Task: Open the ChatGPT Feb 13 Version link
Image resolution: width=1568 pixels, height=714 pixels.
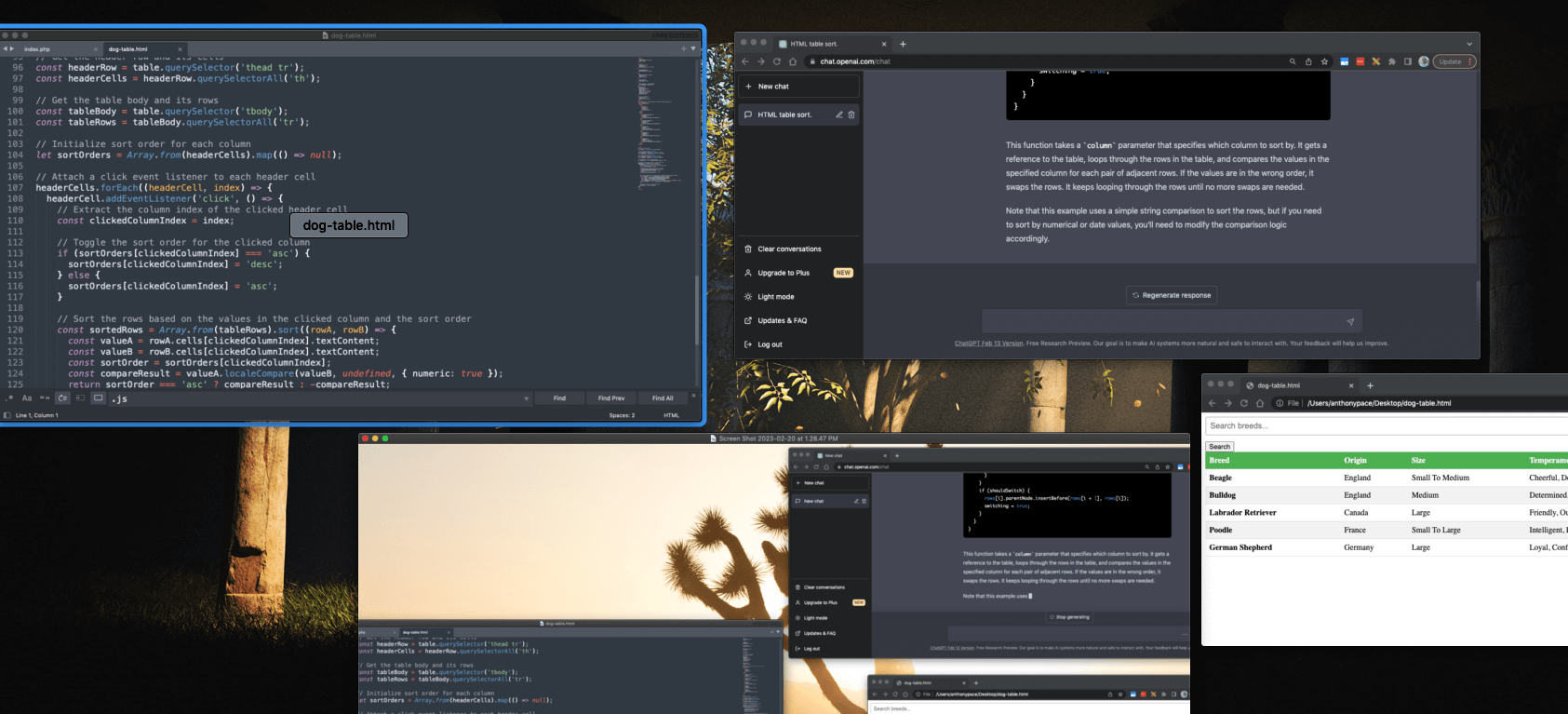Action: [988, 344]
